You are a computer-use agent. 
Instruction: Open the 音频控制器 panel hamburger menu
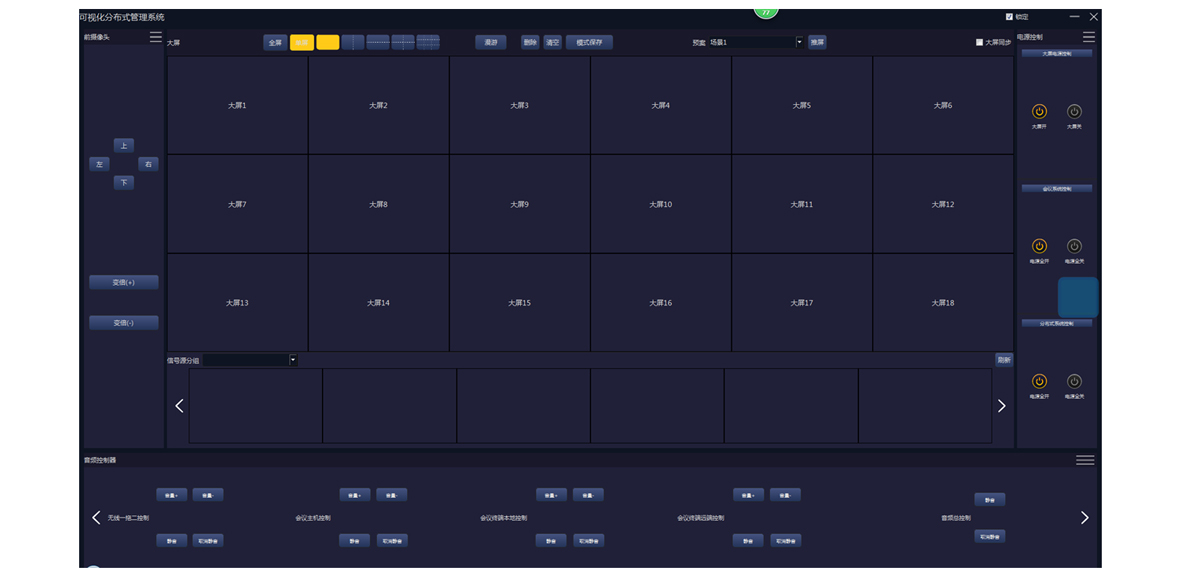tap(1085, 460)
